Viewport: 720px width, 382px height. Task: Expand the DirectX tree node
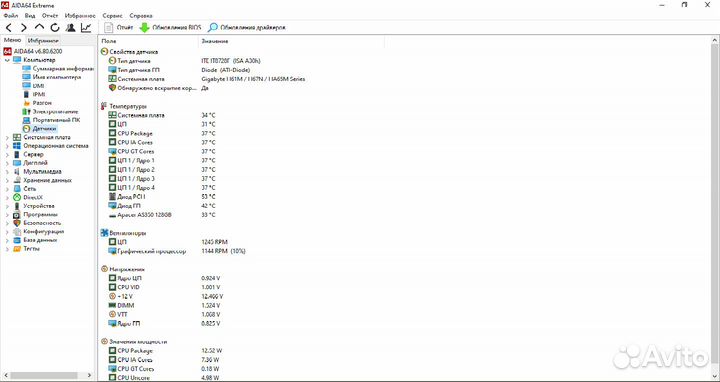click(x=7, y=197)
